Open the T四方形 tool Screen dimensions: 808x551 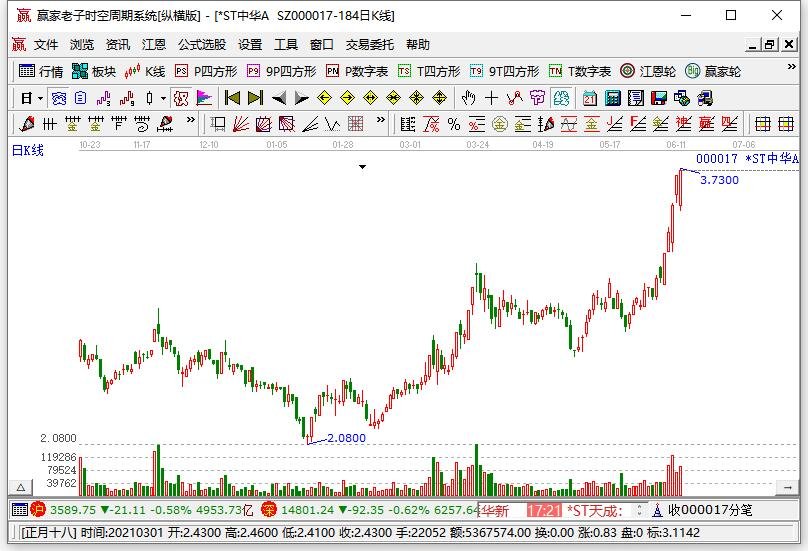pyautogui.click(x=429, y=71)
